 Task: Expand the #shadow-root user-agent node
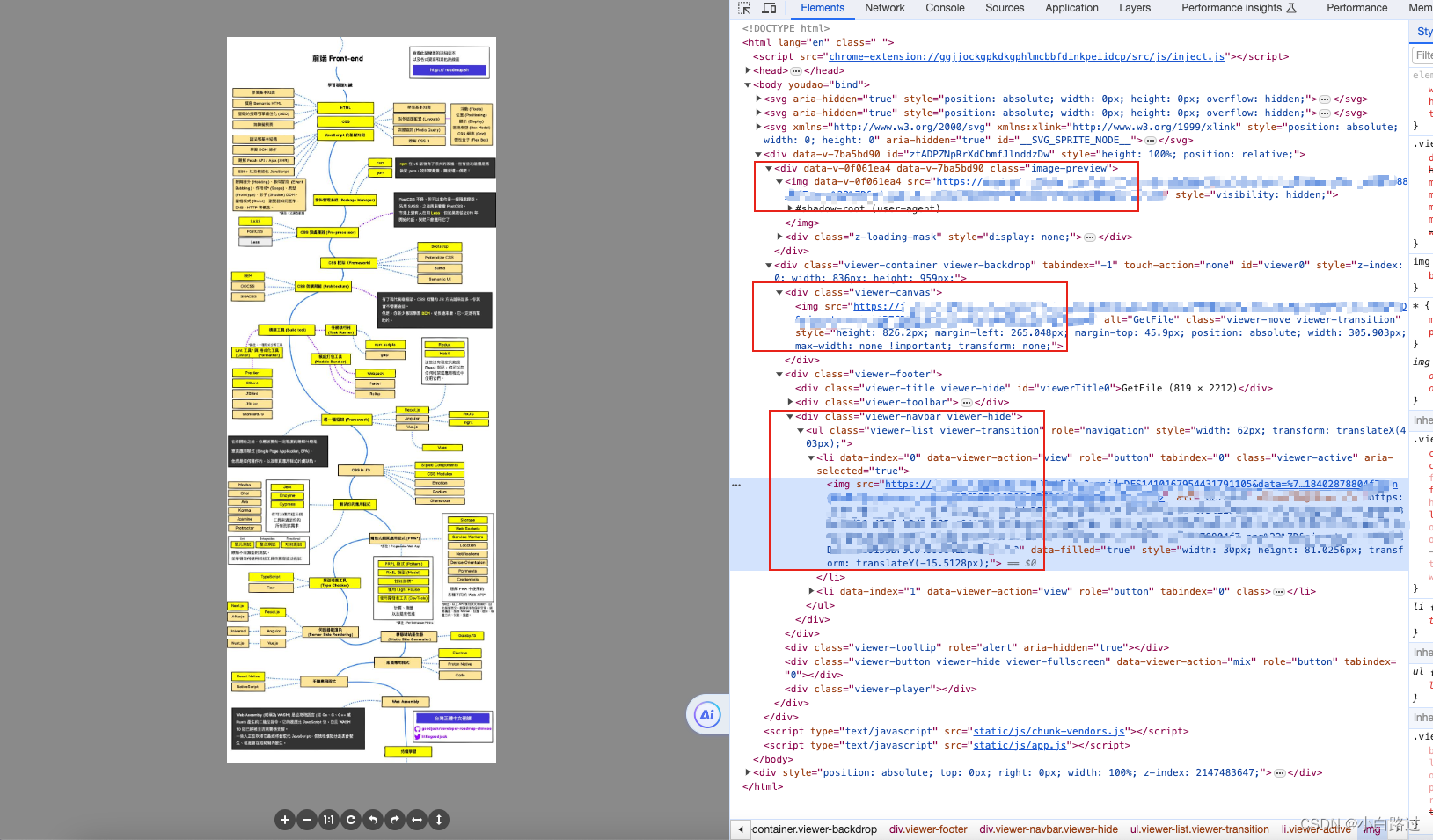pos(790,208)
